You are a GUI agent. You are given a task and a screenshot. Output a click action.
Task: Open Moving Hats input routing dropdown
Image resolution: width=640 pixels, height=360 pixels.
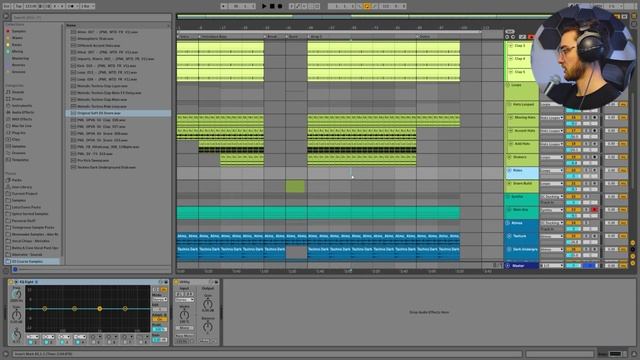(x=552, y=118)
